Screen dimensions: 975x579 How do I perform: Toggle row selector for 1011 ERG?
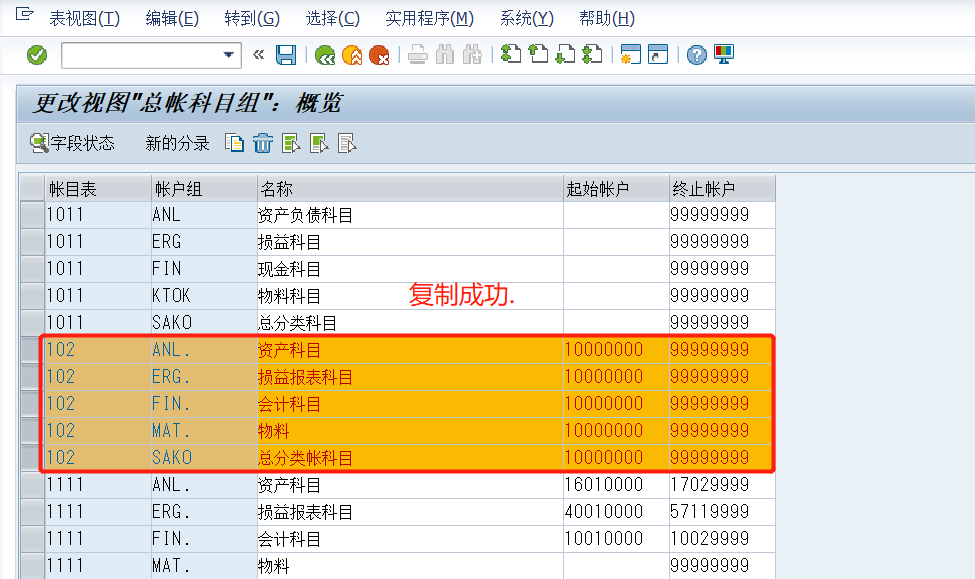tap(32, 242)
